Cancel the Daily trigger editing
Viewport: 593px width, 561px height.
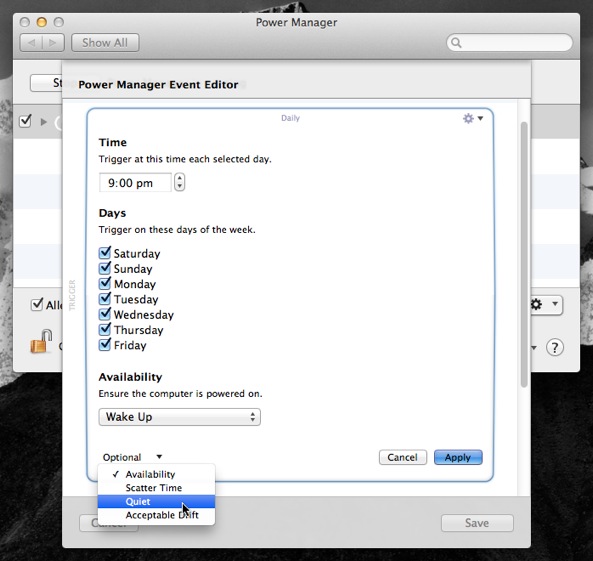point(402,457)
